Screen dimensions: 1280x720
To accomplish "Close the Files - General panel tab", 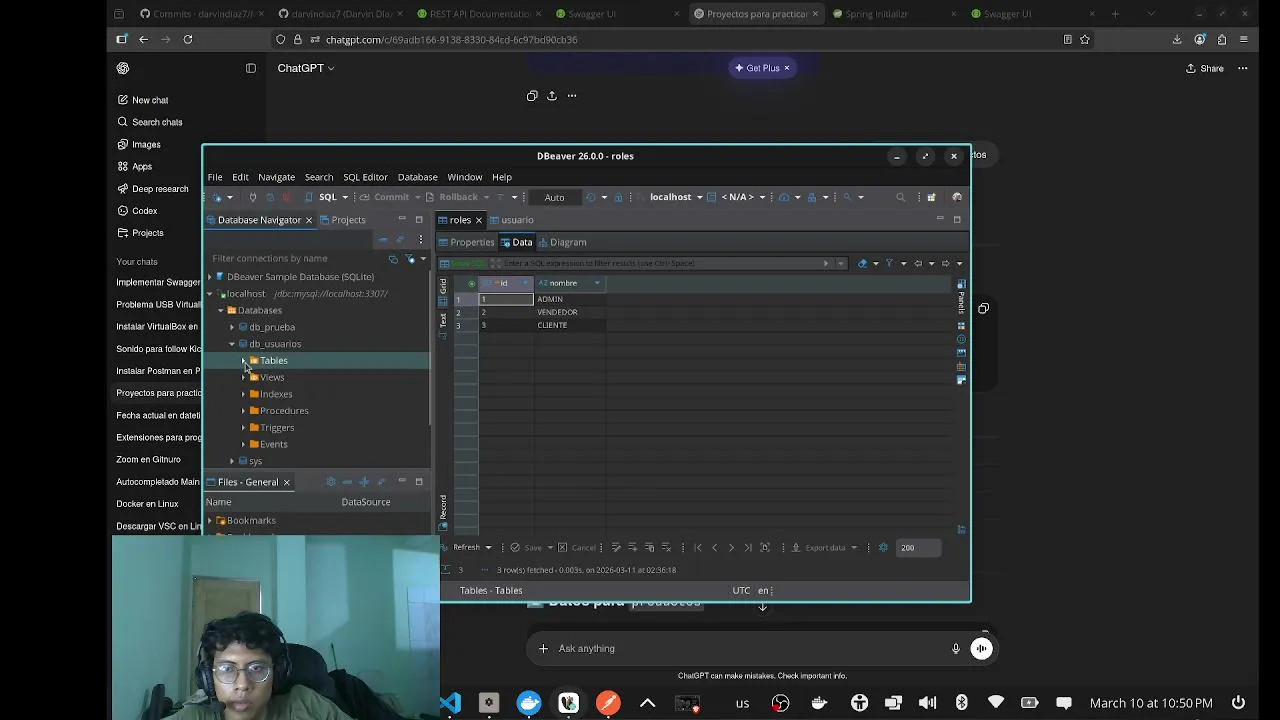I will [x=286, y=482].
